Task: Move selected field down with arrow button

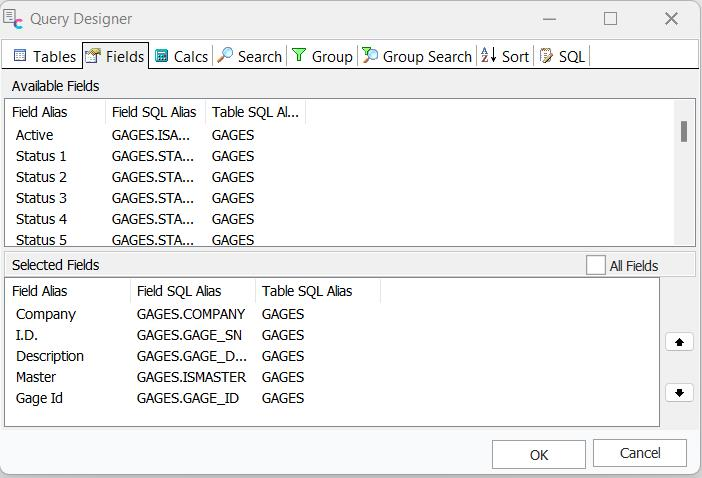Action: point(679,392)
